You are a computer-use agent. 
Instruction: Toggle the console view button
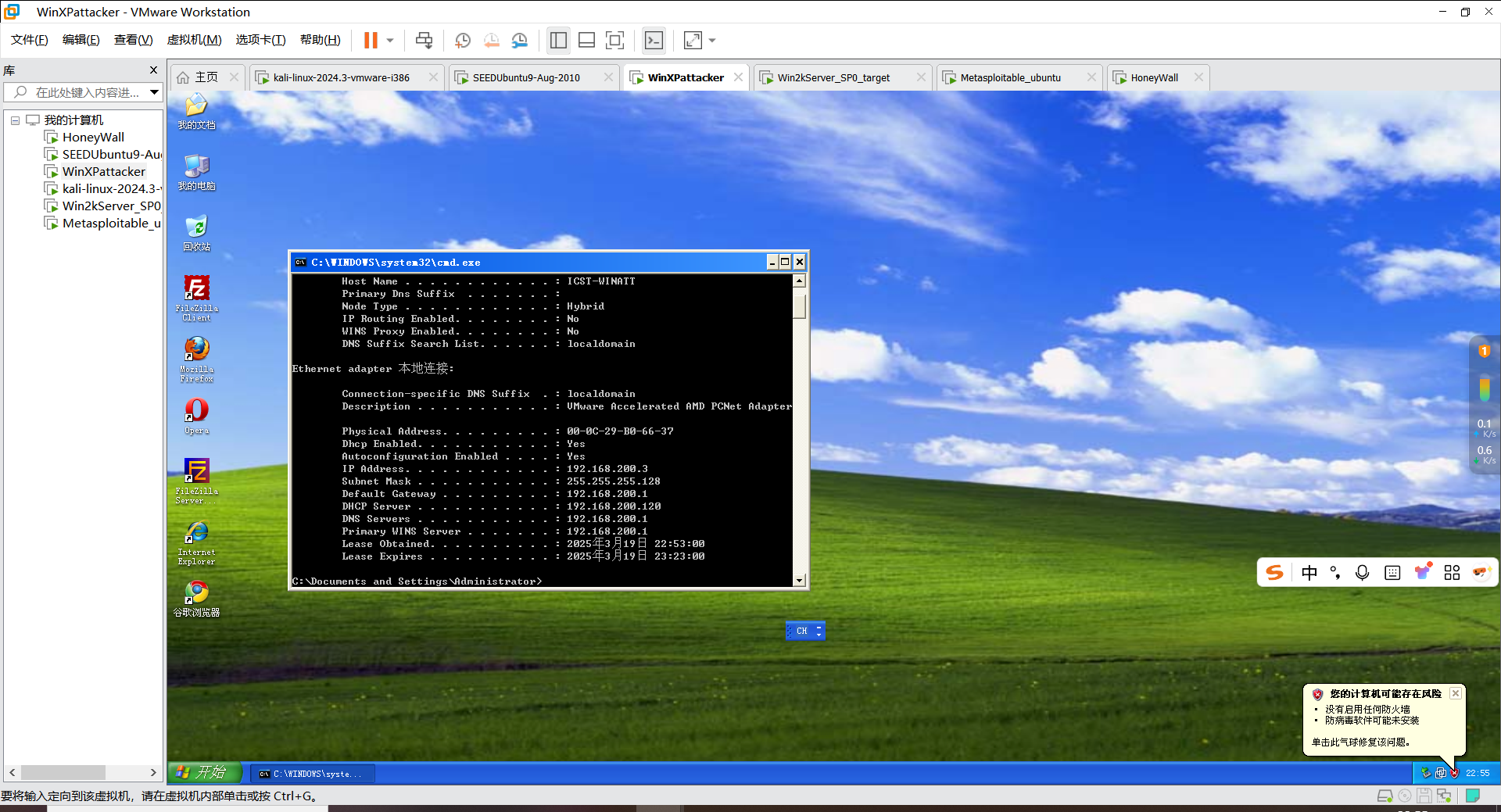point(654,41)
